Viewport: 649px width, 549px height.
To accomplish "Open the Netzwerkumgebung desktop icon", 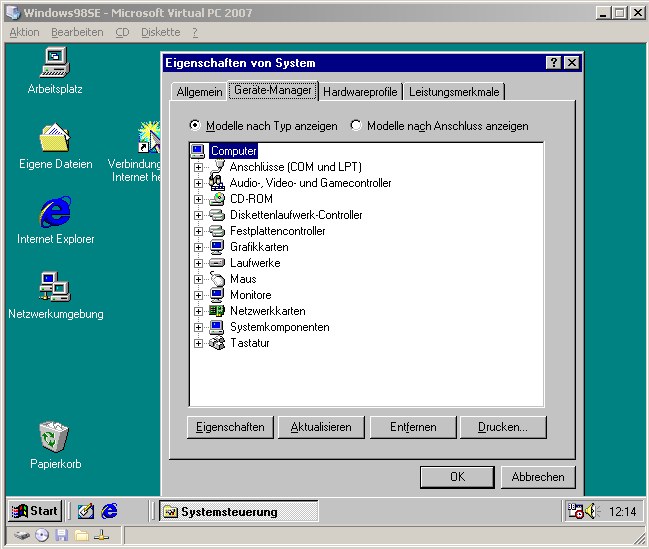I will [x=55, y=287].
